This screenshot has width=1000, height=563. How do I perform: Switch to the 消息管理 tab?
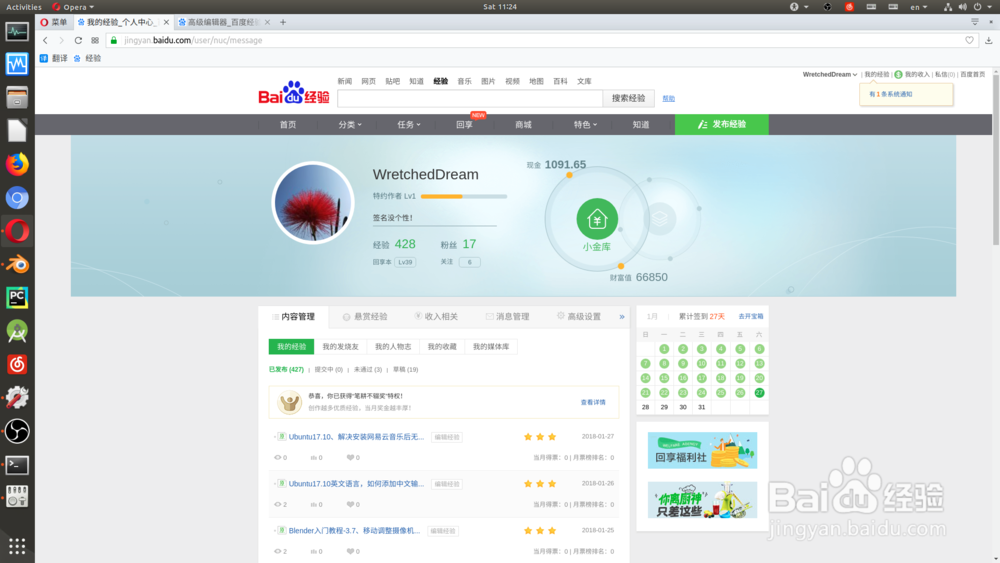(x=508, y=317)
